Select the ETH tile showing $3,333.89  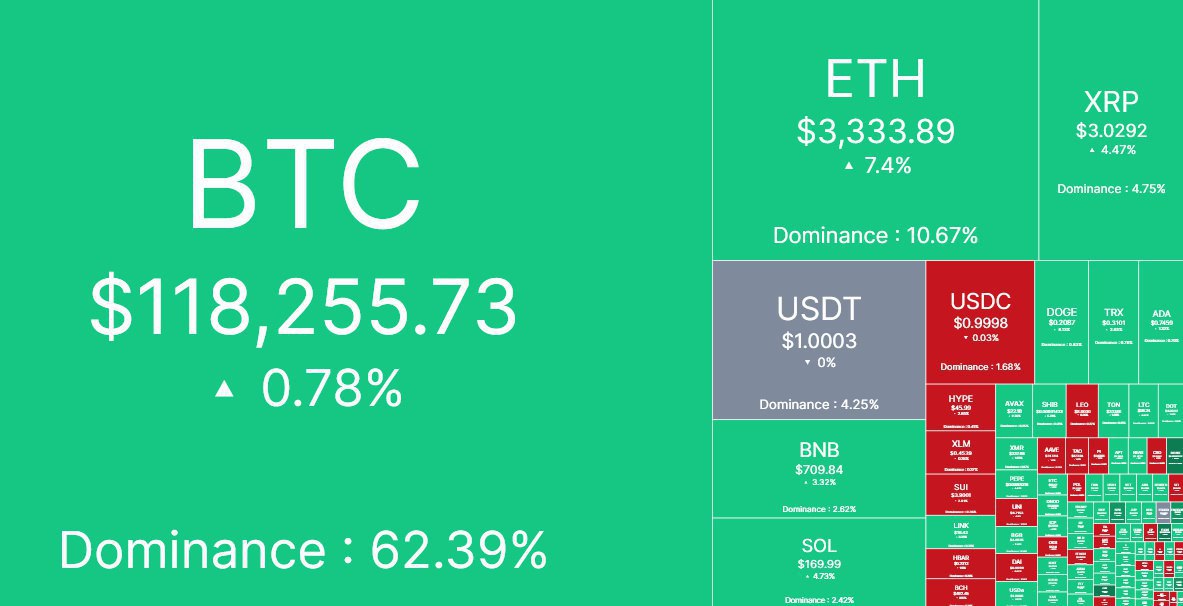[x=875, y=130]
